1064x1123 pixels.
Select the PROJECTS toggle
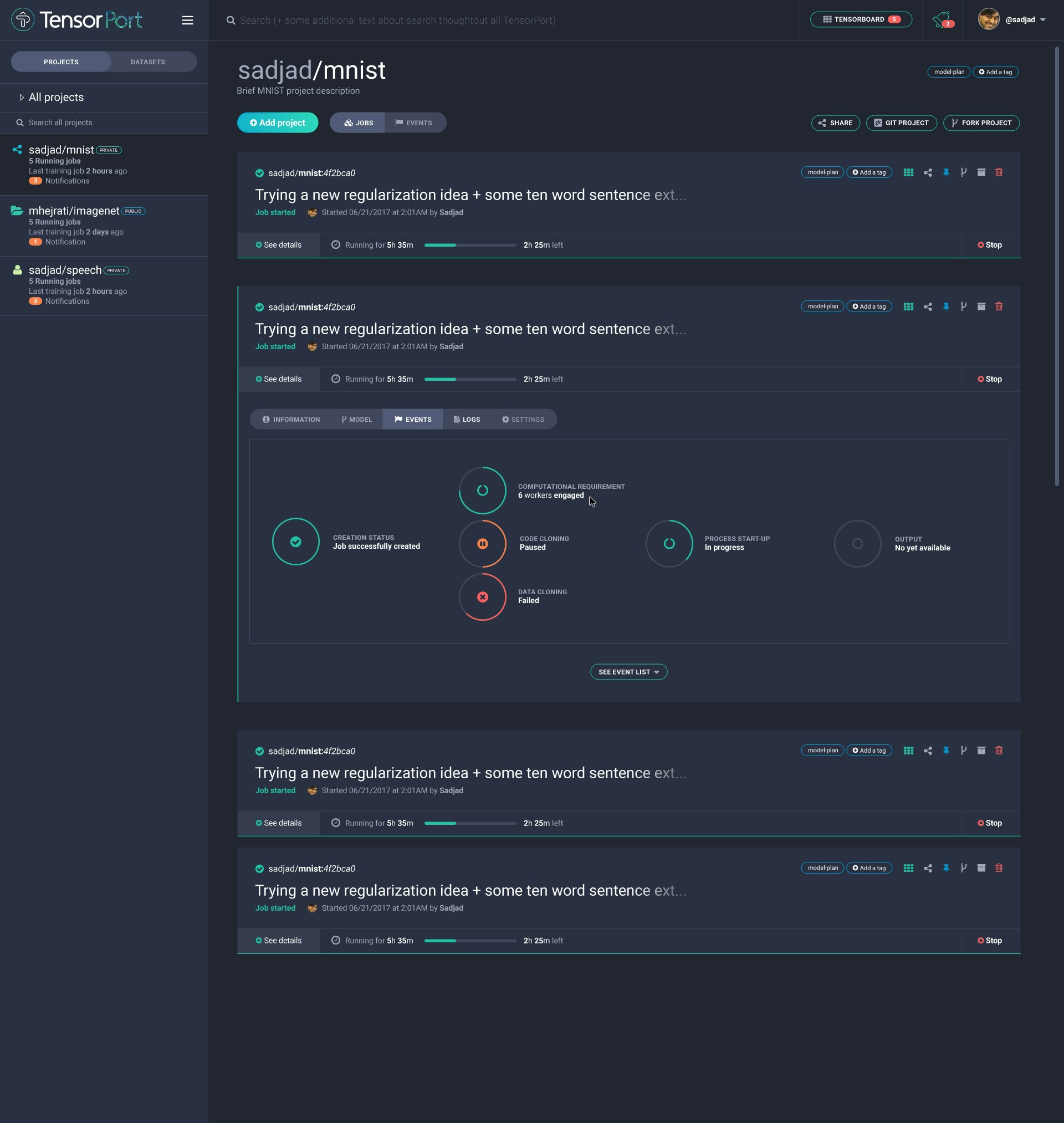click(61, 62)
